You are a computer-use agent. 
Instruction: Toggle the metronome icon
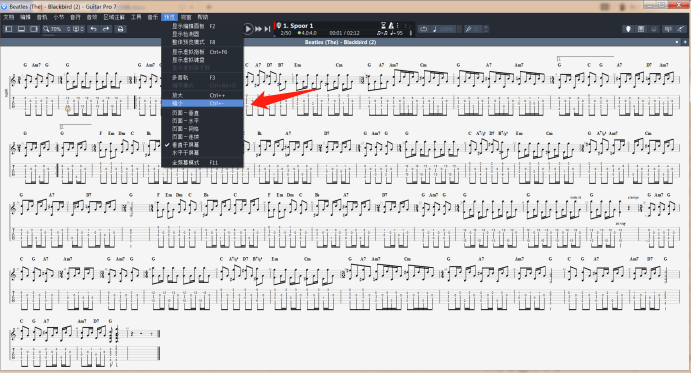point(390,26)
